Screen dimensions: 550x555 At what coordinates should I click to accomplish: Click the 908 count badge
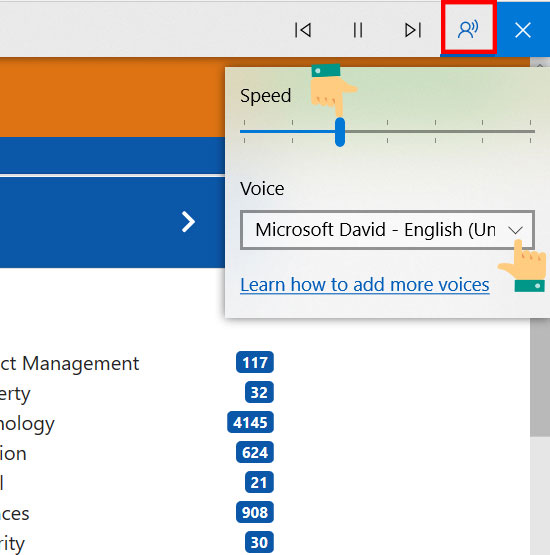tap(255, 512)
